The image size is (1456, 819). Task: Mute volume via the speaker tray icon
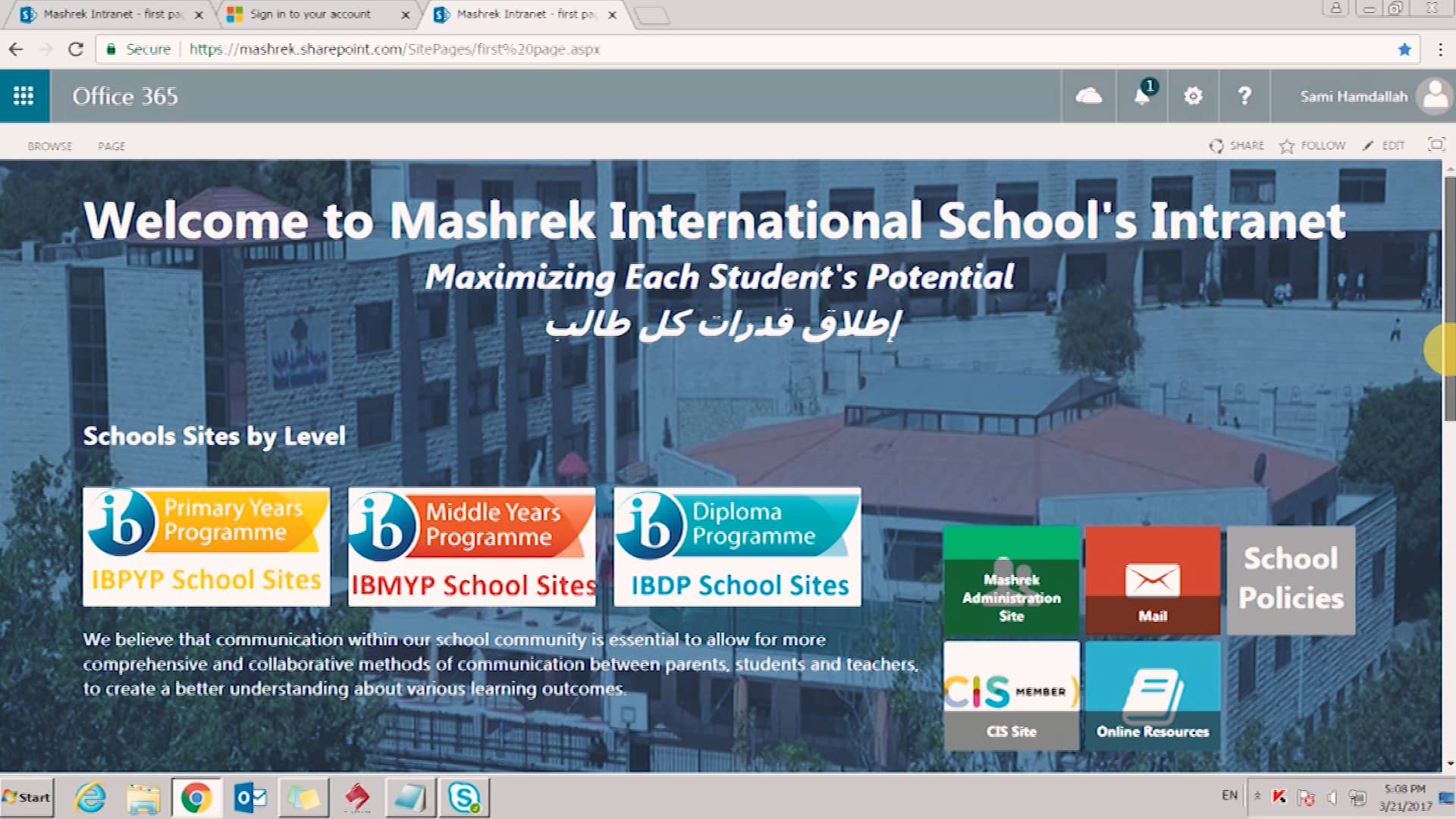point(1332,797)
